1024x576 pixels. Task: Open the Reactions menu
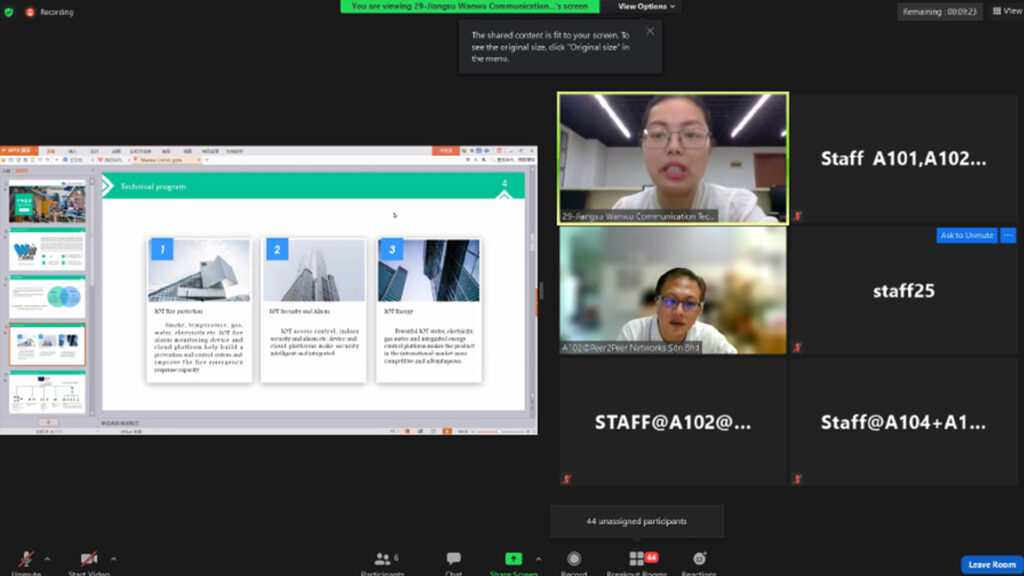click(x=699, y=560)
